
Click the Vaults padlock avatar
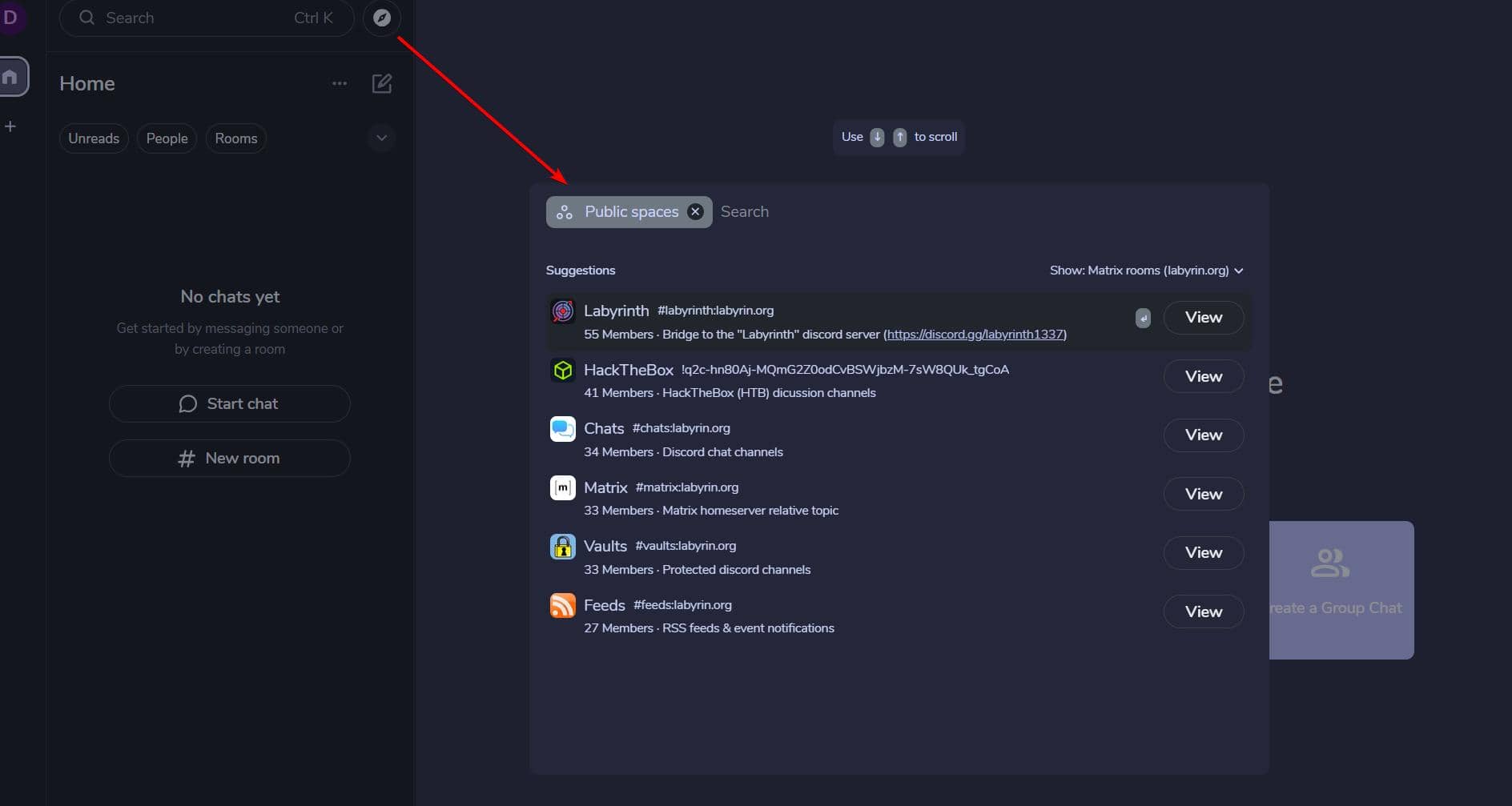click(563, 547)
